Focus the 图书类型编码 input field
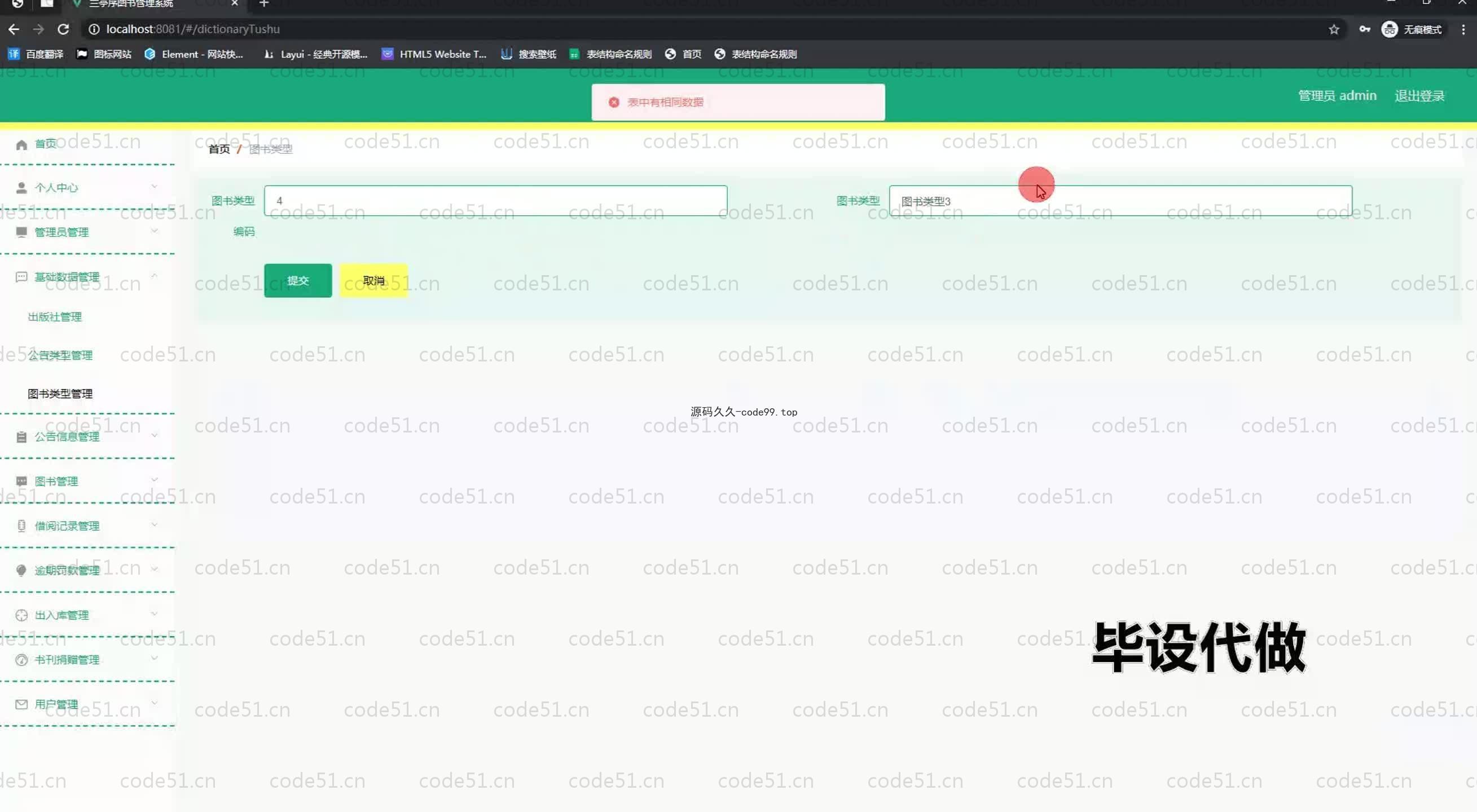 coord(495,201)
